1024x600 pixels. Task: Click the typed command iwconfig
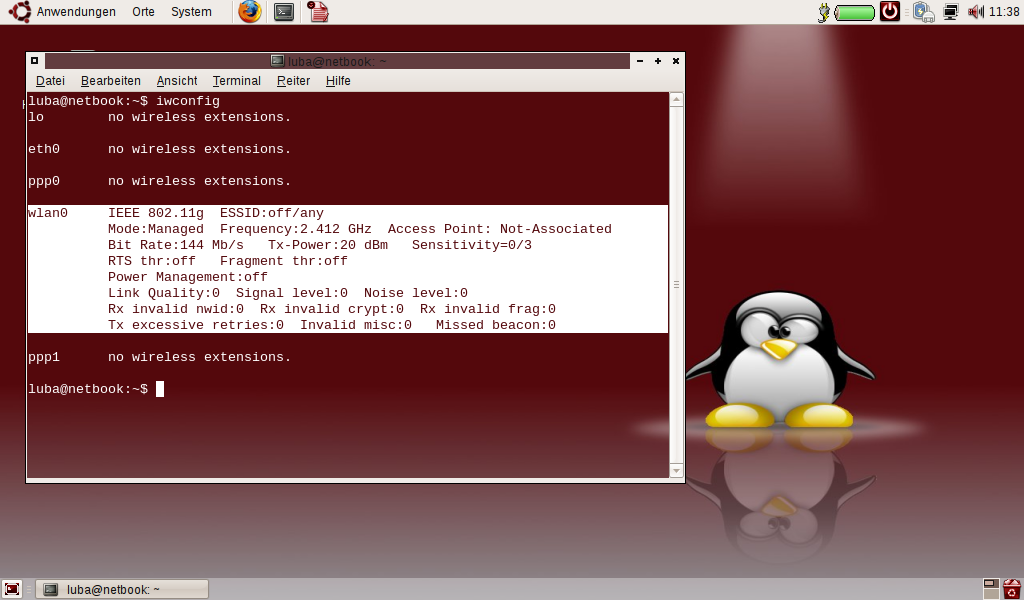coord(187,101)
